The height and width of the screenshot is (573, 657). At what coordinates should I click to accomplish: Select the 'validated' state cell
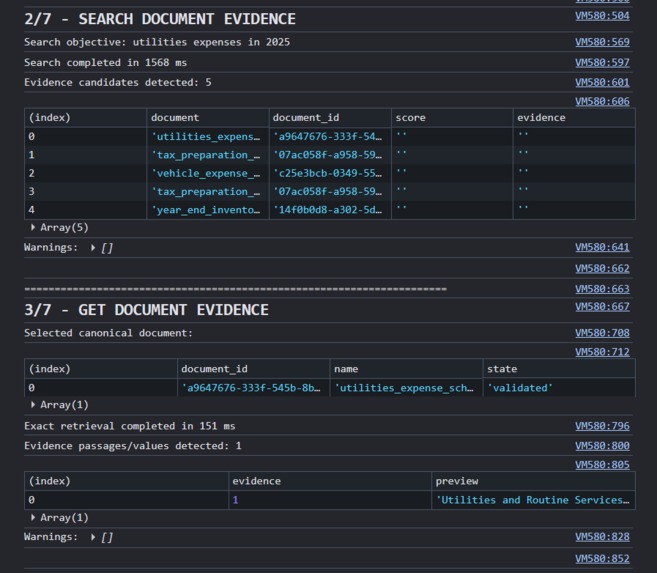[x=559, y=388]
